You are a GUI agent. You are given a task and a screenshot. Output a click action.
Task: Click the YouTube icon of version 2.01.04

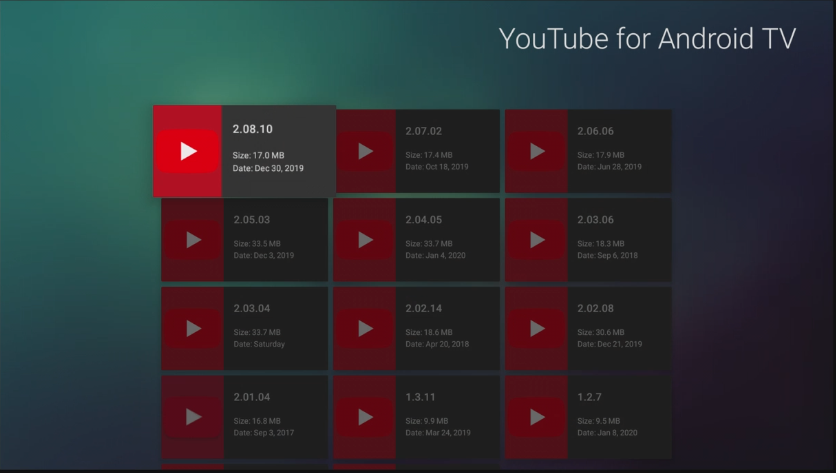(x=192, y=416)
